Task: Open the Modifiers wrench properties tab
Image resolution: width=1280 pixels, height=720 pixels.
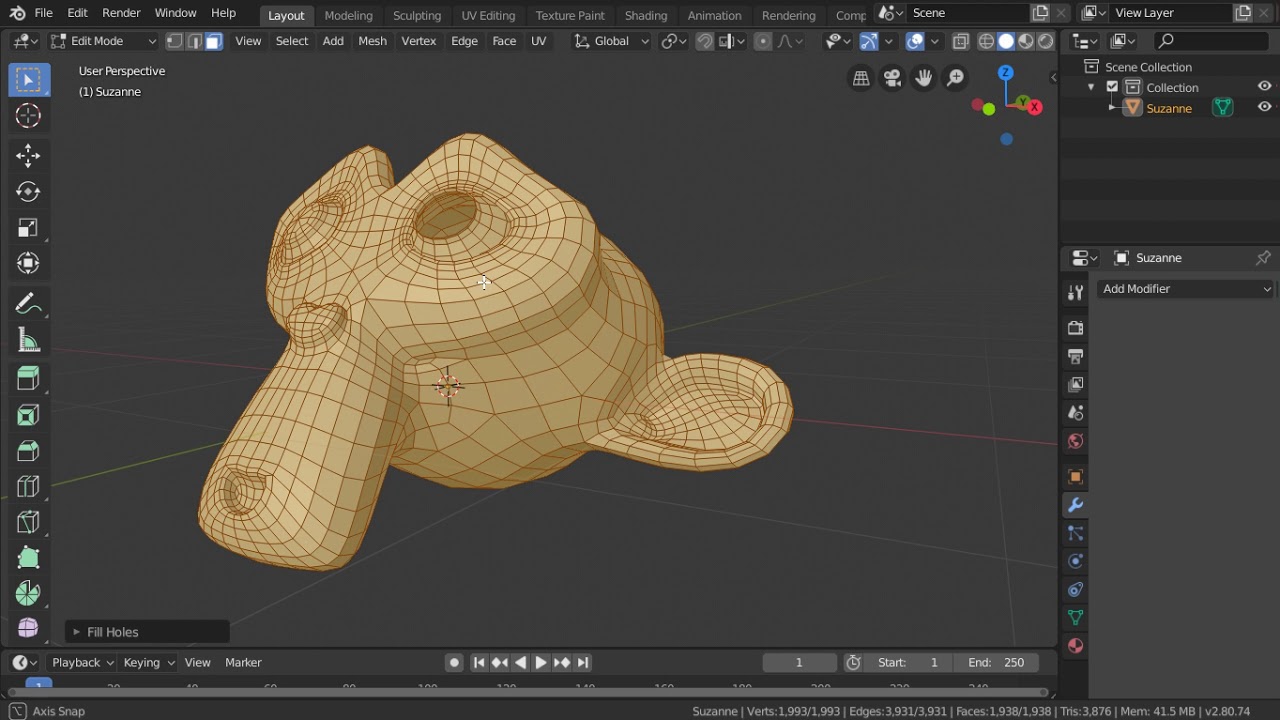Action: click(1076, 505)
